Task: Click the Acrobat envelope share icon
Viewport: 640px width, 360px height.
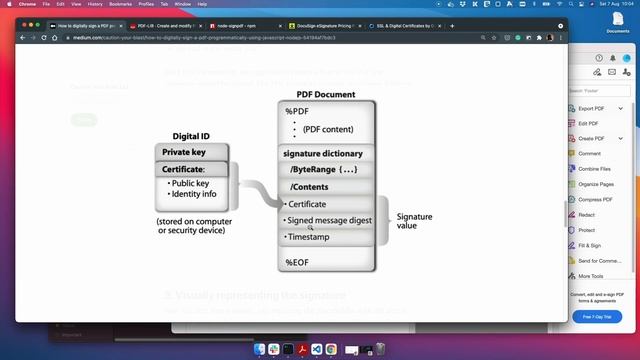Action: coord(612,72)
